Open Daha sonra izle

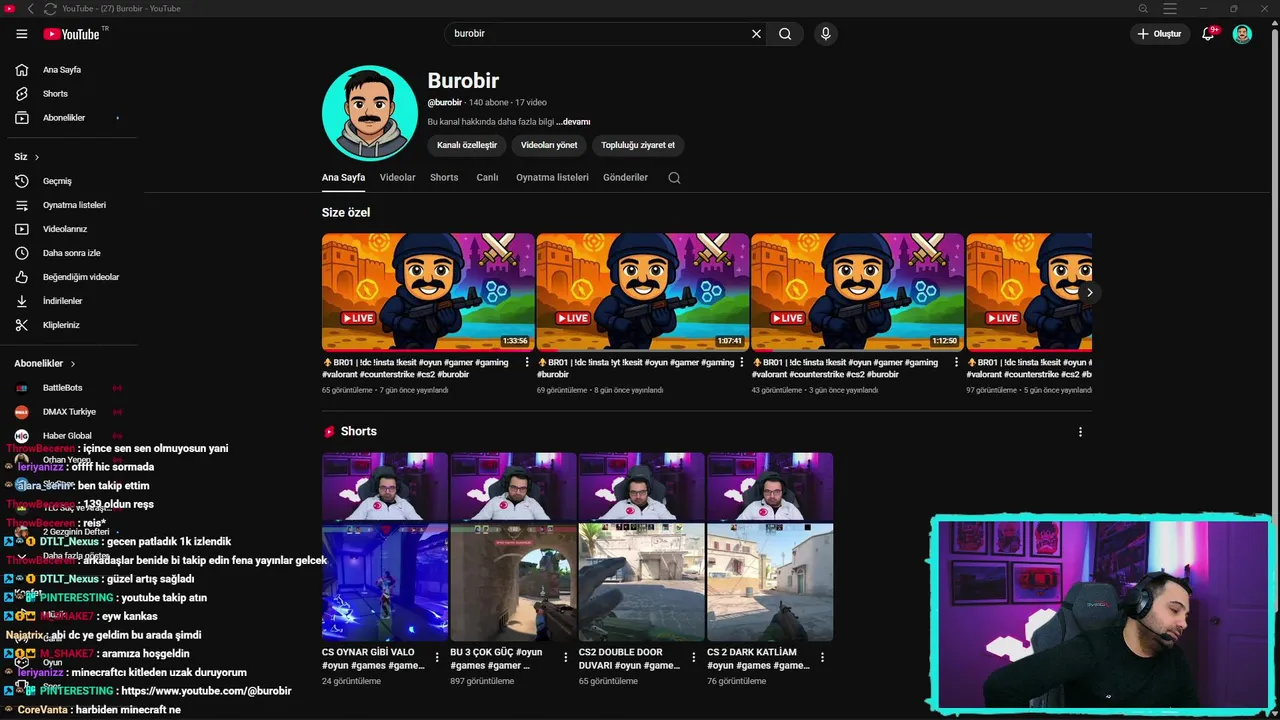(x=69, y=253)
